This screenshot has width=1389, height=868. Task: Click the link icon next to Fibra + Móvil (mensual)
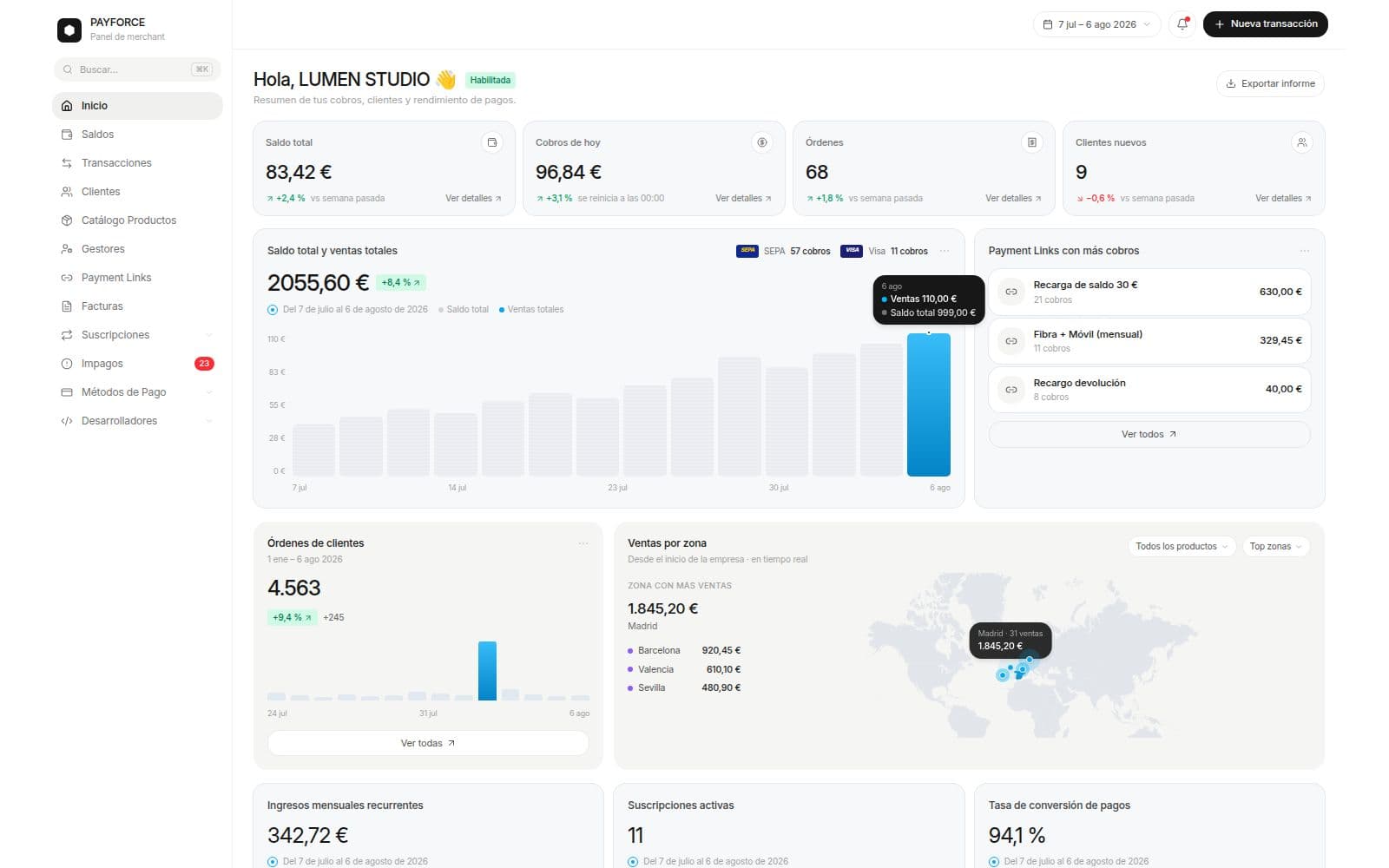pyautogui.click(x=1011, y=341)
